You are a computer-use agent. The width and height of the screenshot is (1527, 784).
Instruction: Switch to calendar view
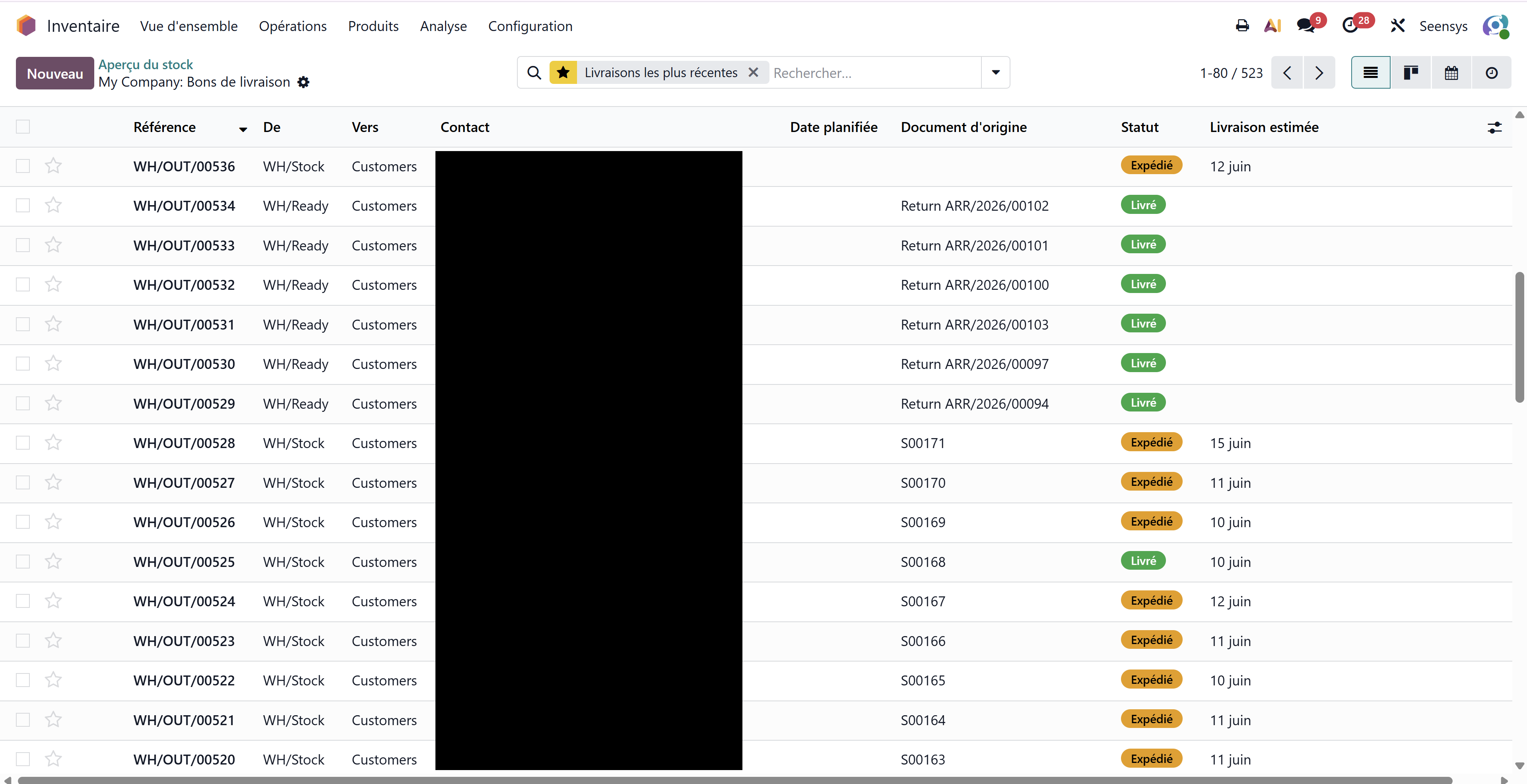(x=1451, y=72)
